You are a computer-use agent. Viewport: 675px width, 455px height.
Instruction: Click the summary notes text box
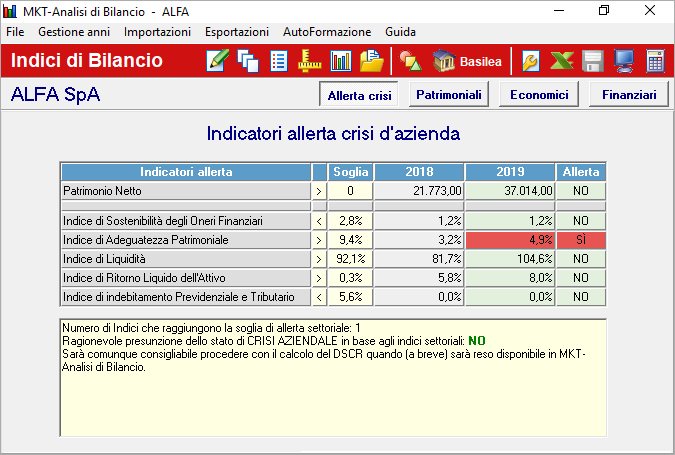click(333, 378)
